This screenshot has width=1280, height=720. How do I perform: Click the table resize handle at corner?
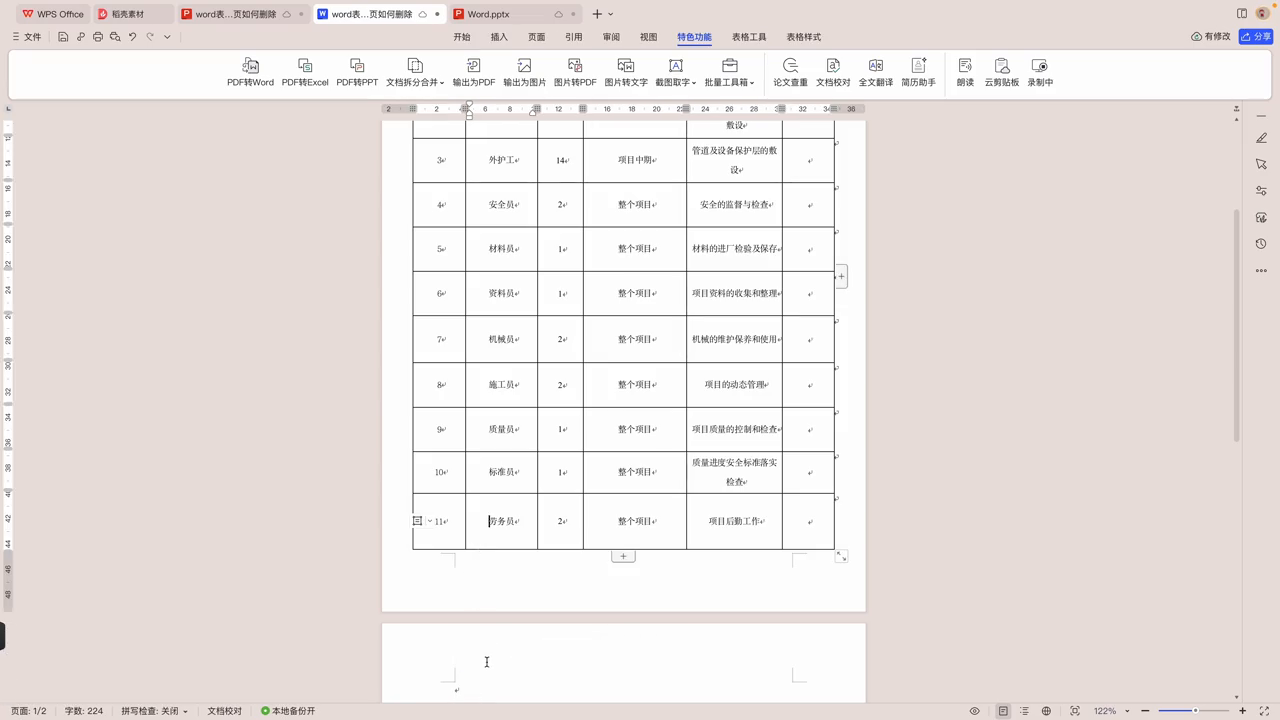tap(841, 556)
